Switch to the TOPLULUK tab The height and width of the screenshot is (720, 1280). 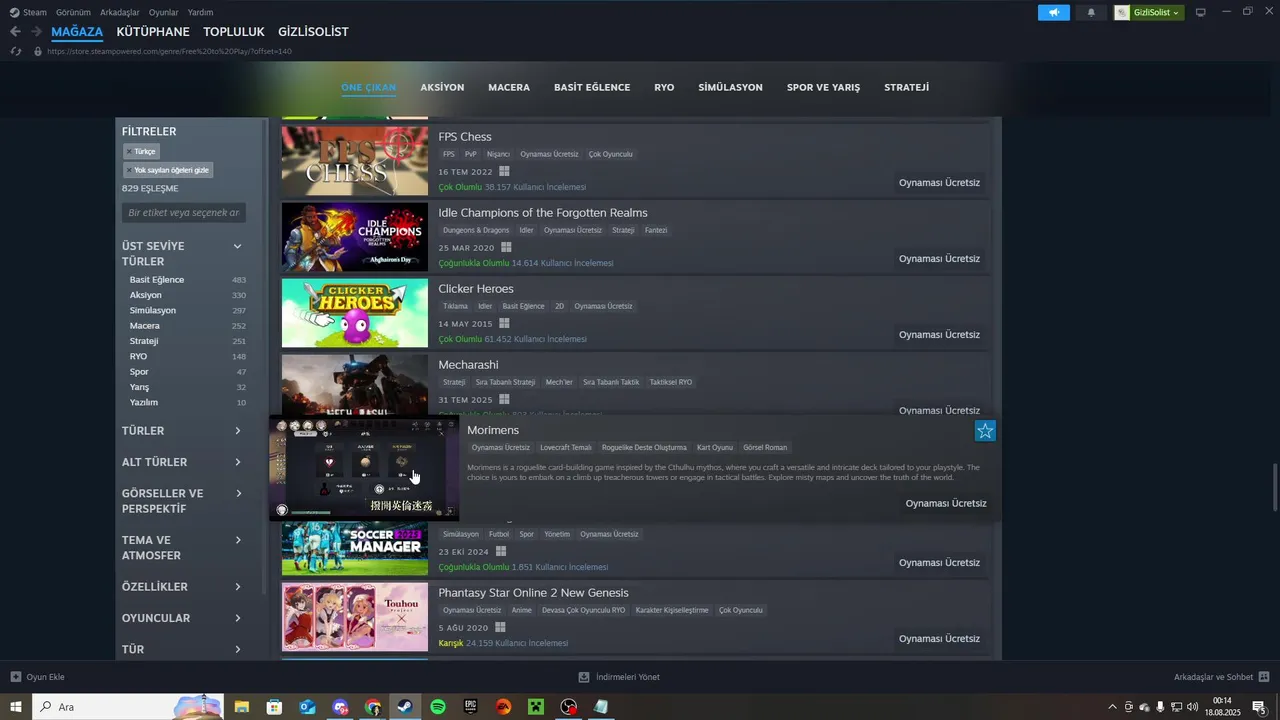coord(234,32)
